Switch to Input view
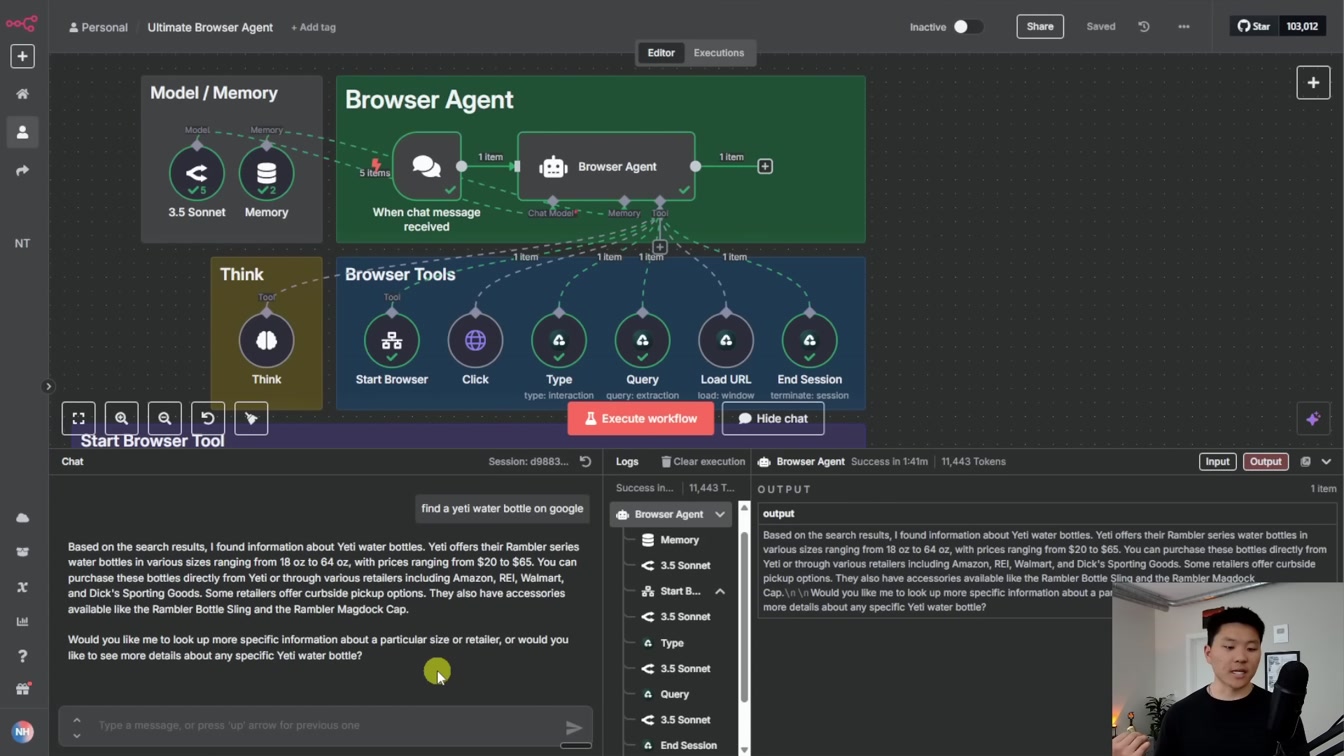This screenshot has width=1344, height=756. point(1217,462)
